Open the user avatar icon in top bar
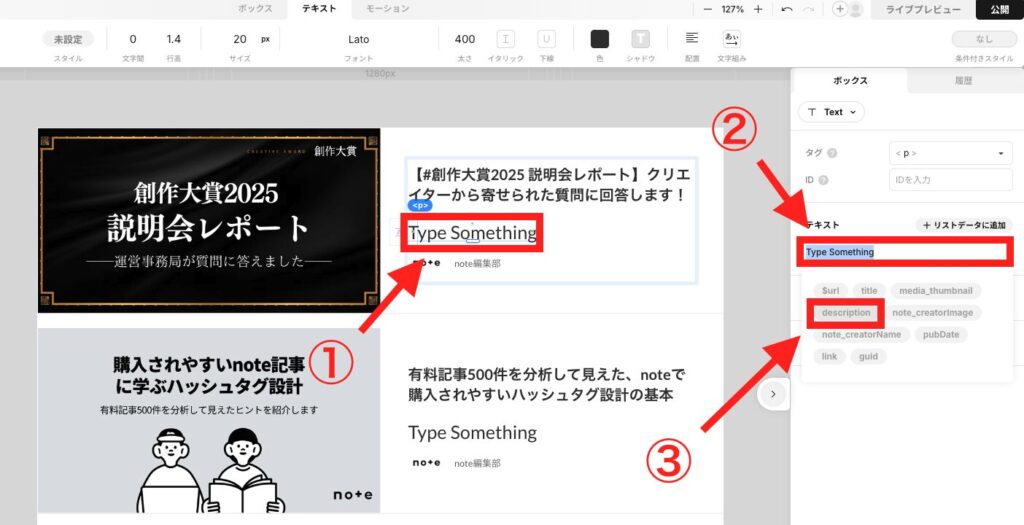Image resolution: width=1024 pixels, height=525 pixels. (x=855, y=9)
